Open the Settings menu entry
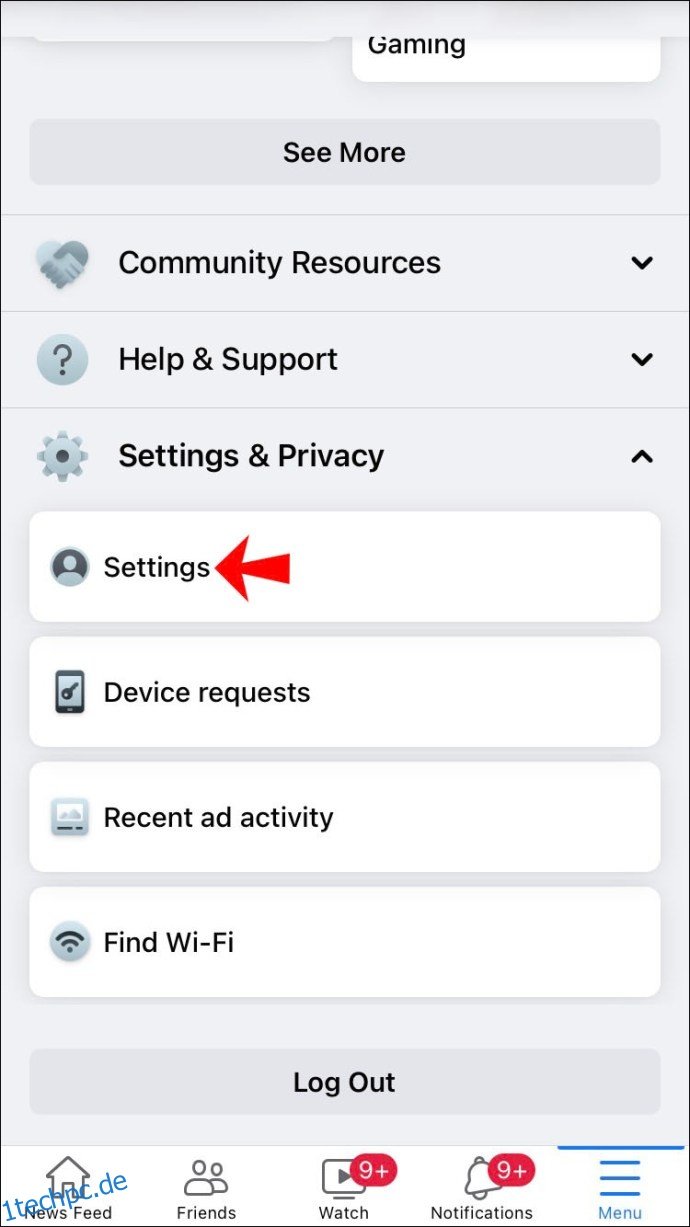The height and width of the screenshot is (1227, 690). [345, 567]
